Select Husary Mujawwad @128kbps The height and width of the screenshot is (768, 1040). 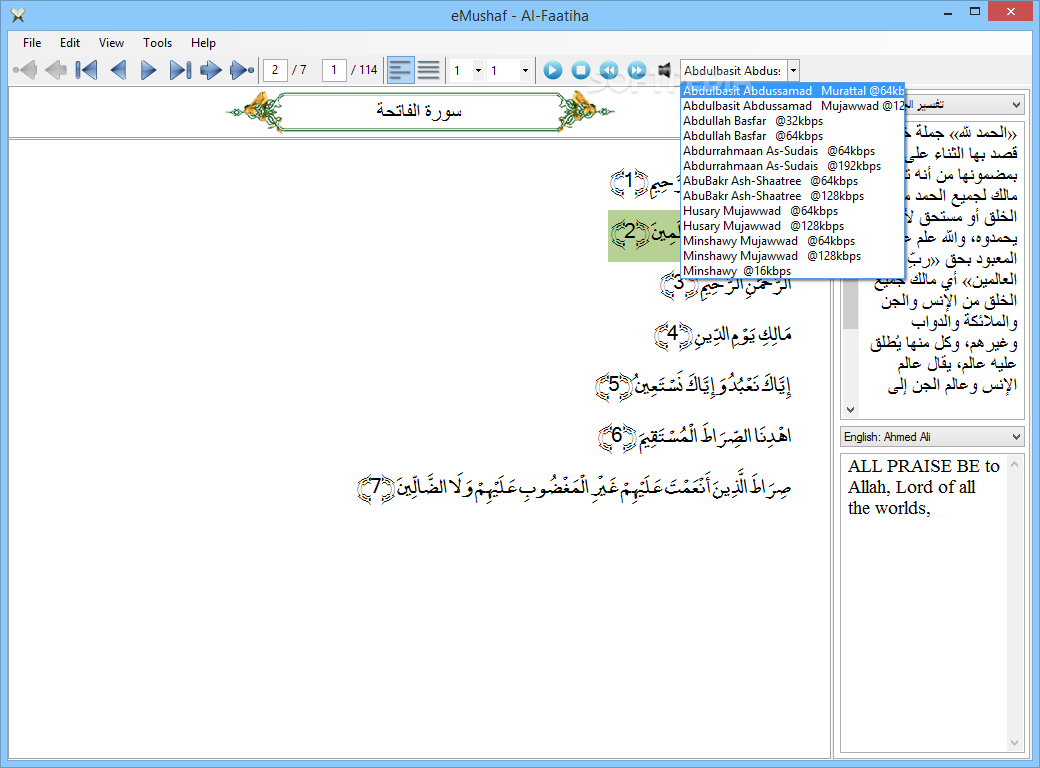793,226
